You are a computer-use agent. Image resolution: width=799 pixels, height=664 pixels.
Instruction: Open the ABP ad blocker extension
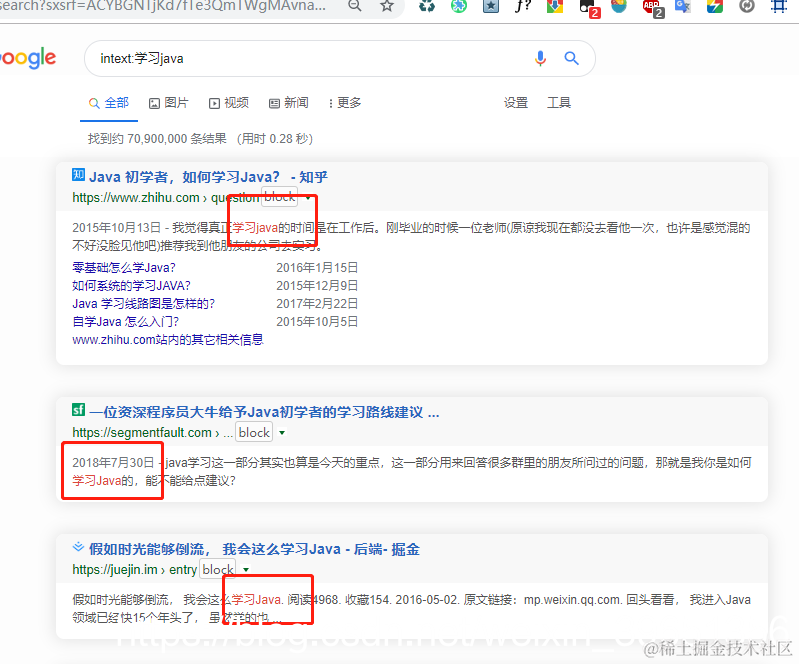point(653,7)
